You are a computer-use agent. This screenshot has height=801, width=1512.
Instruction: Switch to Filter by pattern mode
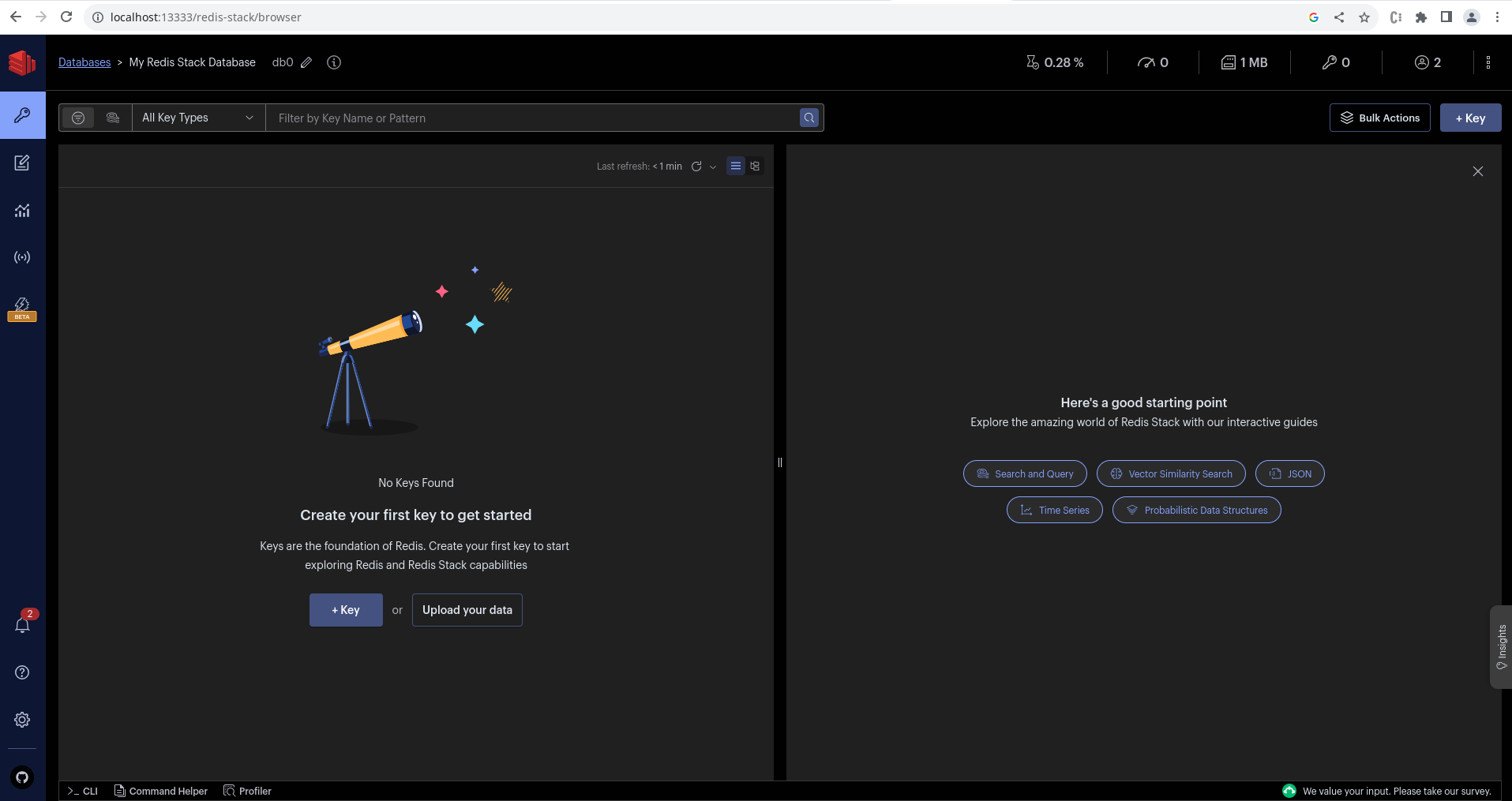tap(78, 118)
